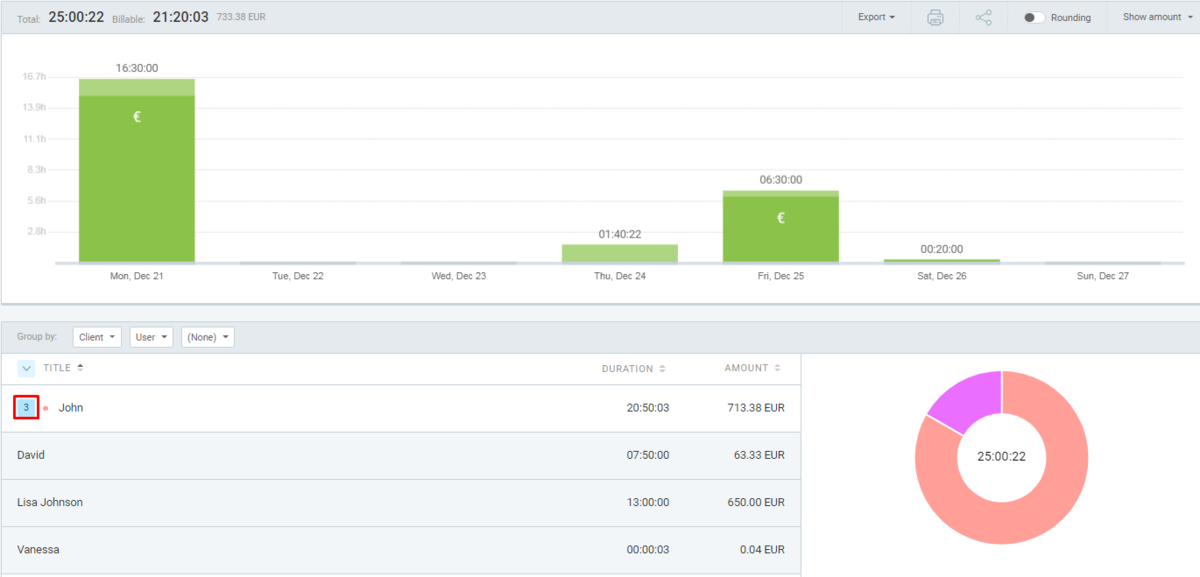Viewport: 1200px width, 577px height.
Task: Open the (None) group-by dropdown
Action: pos(207,337)
